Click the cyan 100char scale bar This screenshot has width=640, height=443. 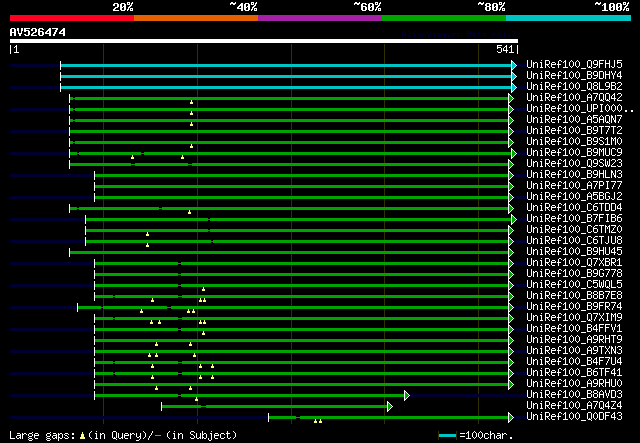point(447,436)
